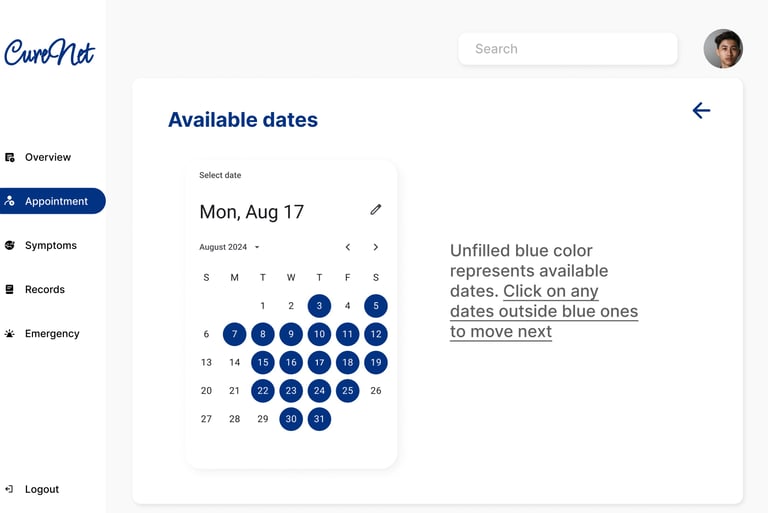Click the Search input field

[x=567, y=49]
